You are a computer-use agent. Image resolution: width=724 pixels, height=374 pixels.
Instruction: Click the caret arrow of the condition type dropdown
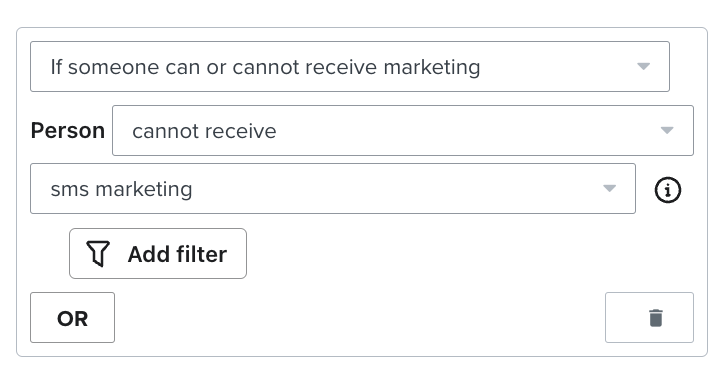643,66
